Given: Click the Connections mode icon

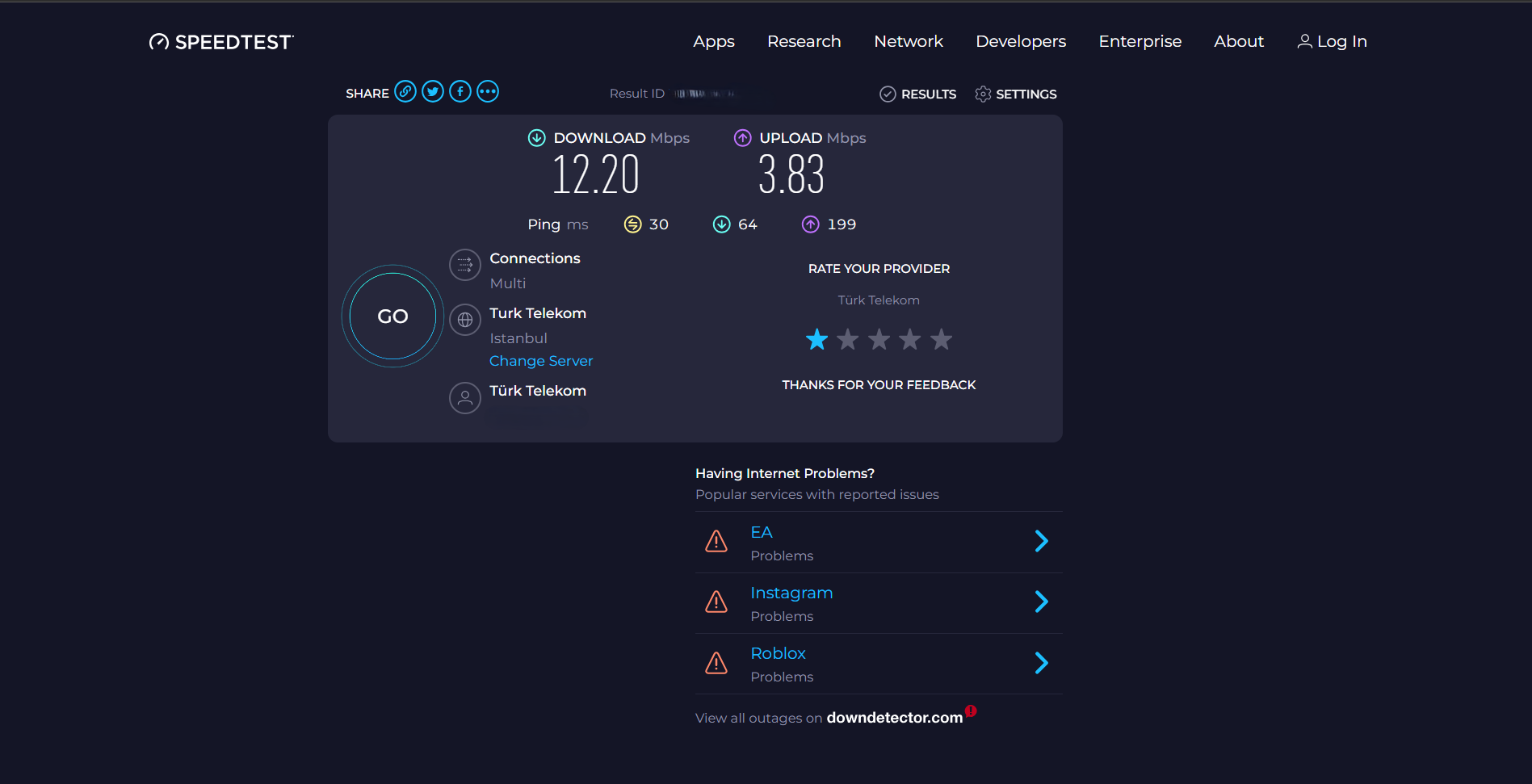Looking at the screenshot, I should point(465,265).
